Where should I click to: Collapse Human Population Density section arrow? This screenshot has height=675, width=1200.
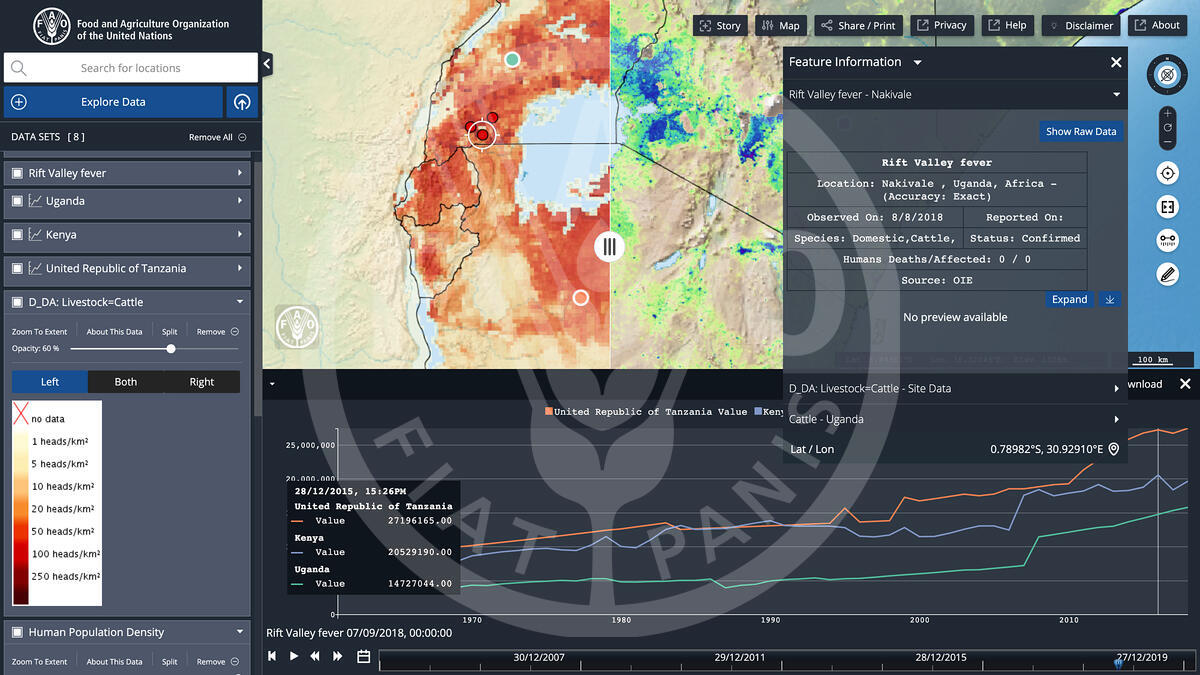(x=240, y=632)
